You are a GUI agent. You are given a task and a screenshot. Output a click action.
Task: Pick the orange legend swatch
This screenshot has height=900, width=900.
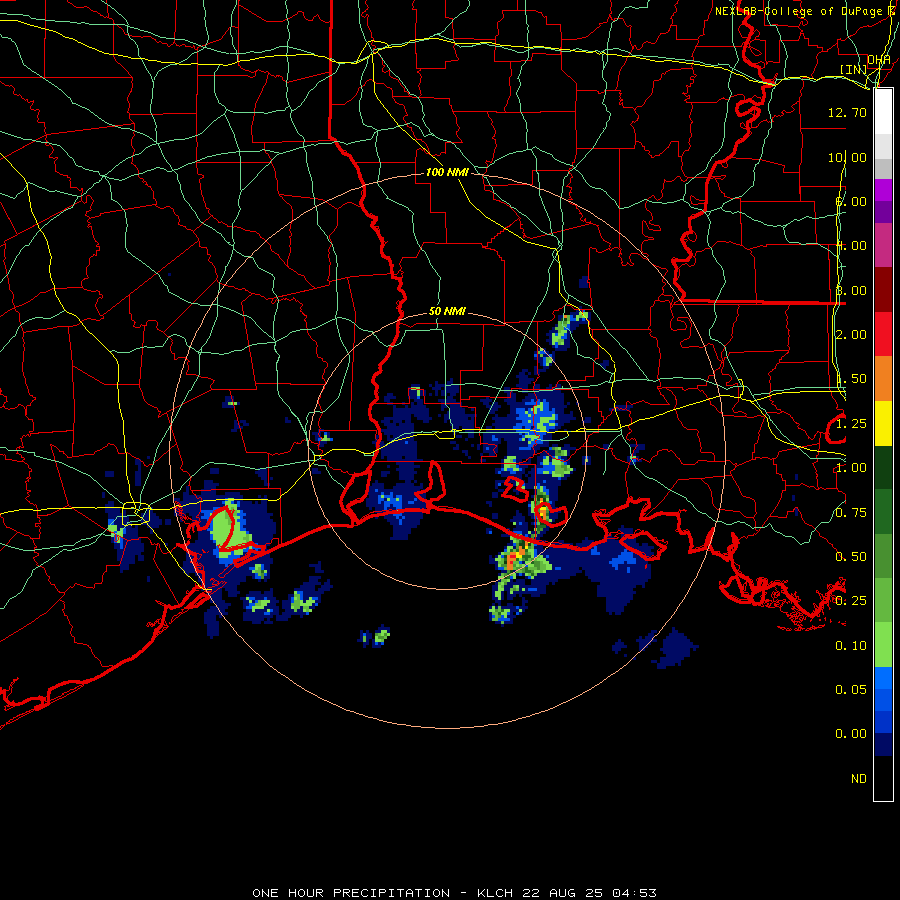tap(883, 379)
